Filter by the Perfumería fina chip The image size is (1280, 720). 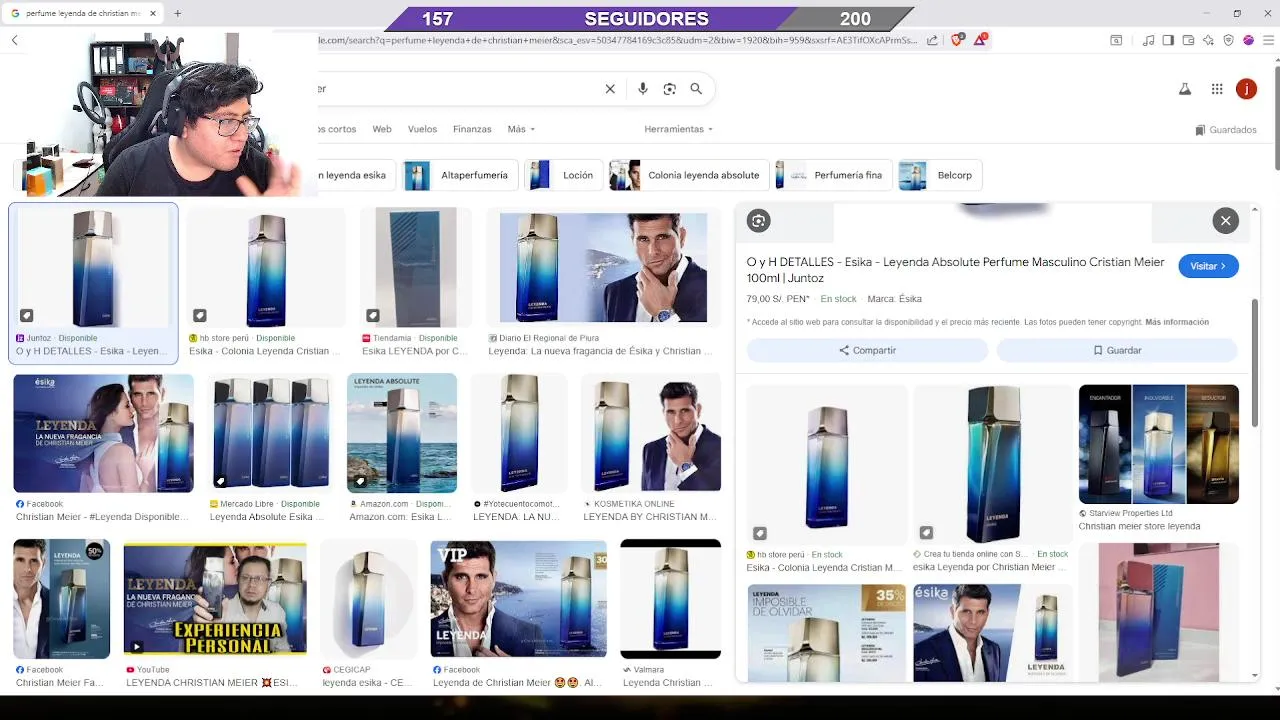coord(833,175)
